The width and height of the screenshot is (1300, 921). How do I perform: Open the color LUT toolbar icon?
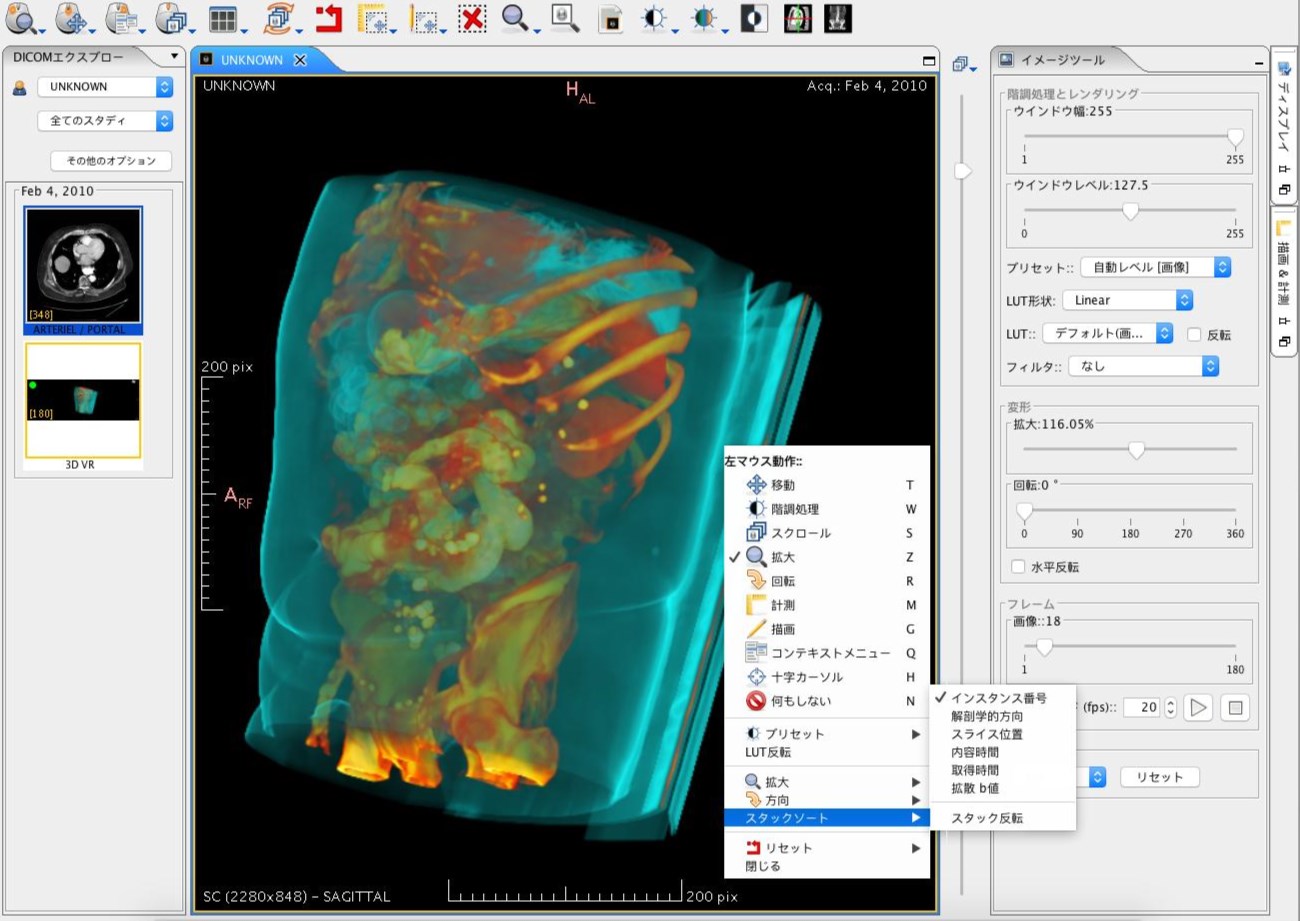(707, 18)
